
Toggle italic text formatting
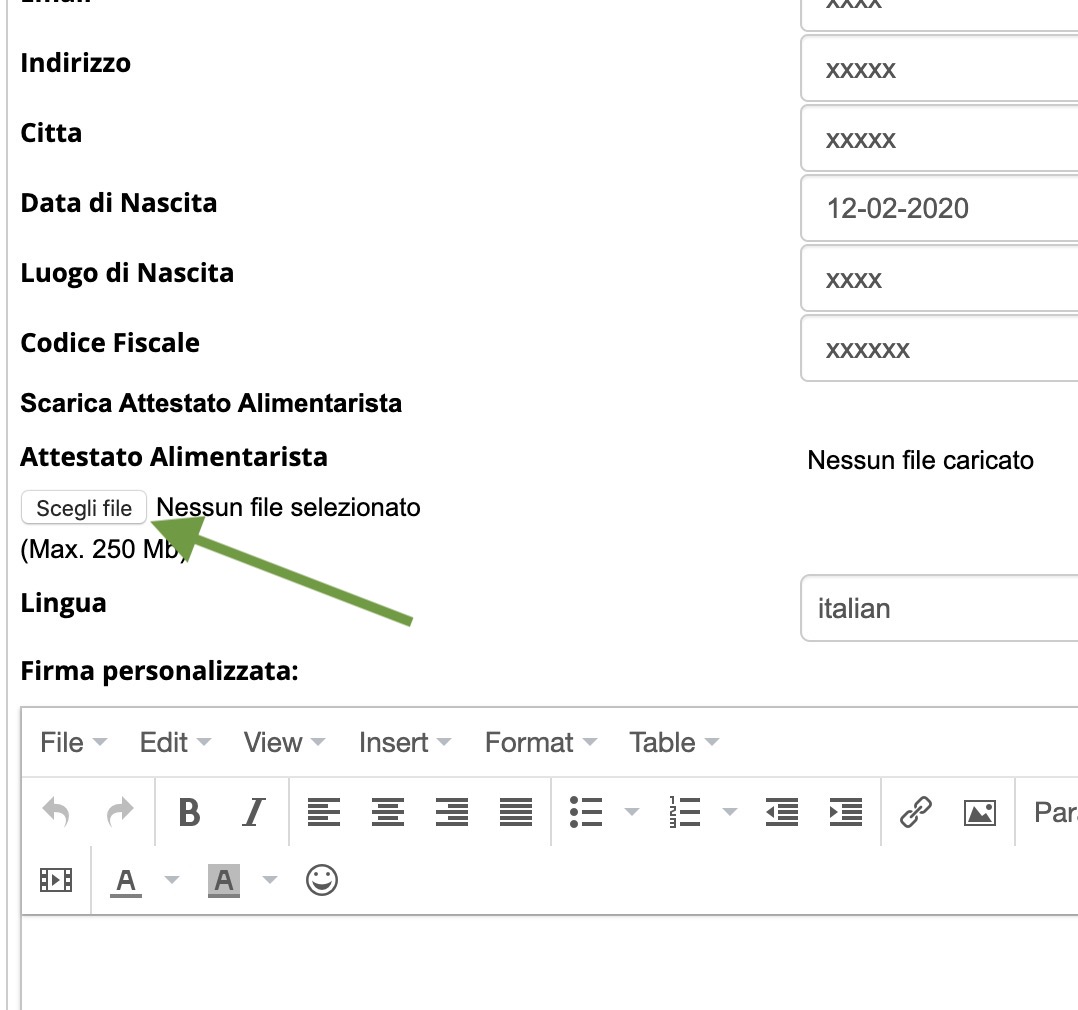(x=254, y=812)
